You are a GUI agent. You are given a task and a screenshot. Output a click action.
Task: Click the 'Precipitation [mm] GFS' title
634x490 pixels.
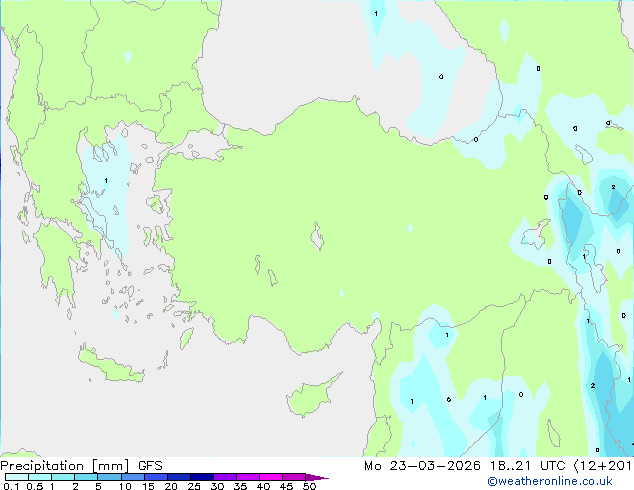point(81,466)
